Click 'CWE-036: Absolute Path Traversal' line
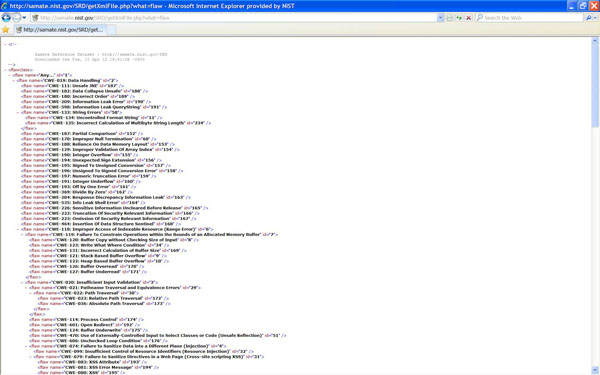600x375 pixels. click(x=104, y=303)
